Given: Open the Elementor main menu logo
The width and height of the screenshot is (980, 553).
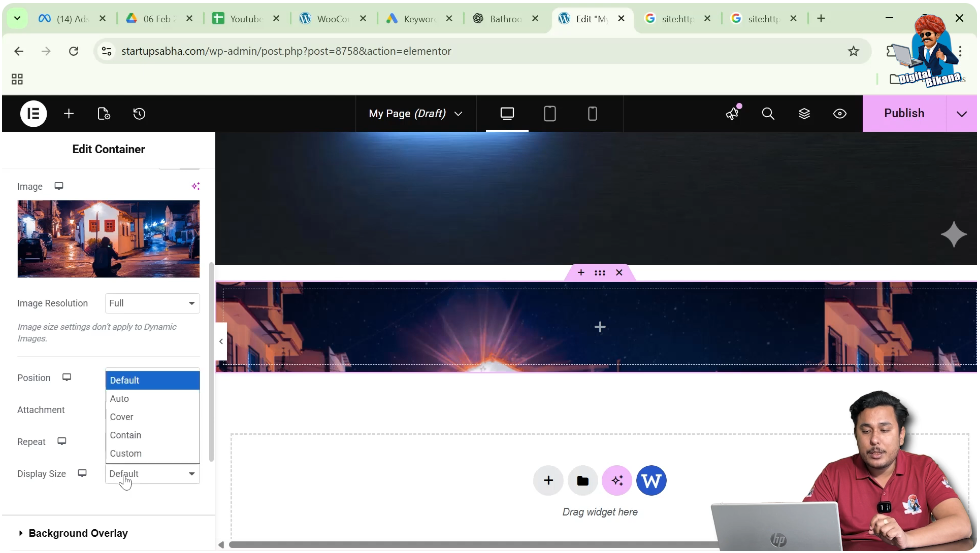Looking at the screenshot, I should [34, 114].
